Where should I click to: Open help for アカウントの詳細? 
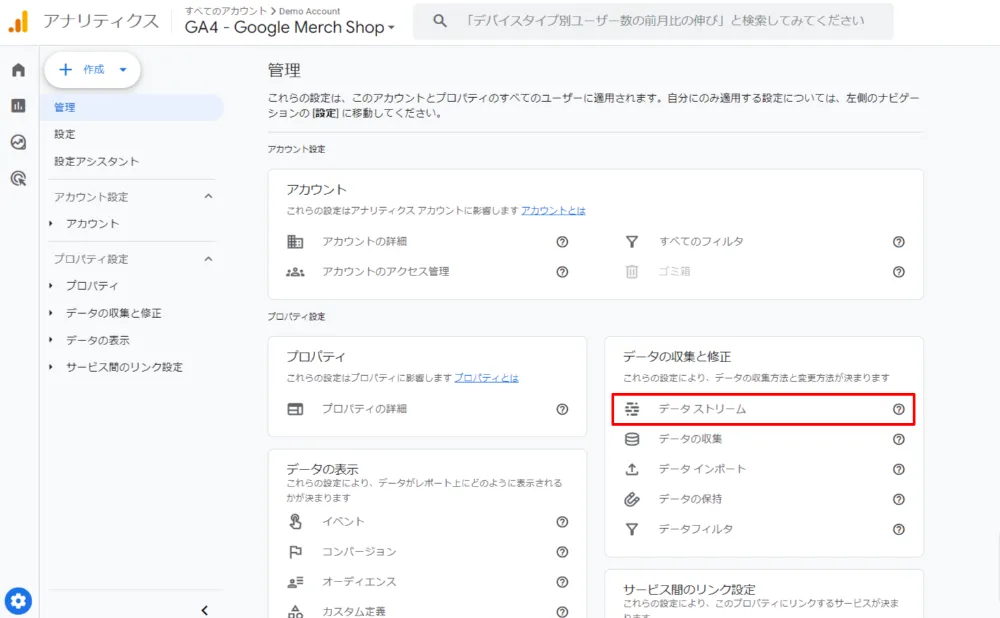[562, 242]
